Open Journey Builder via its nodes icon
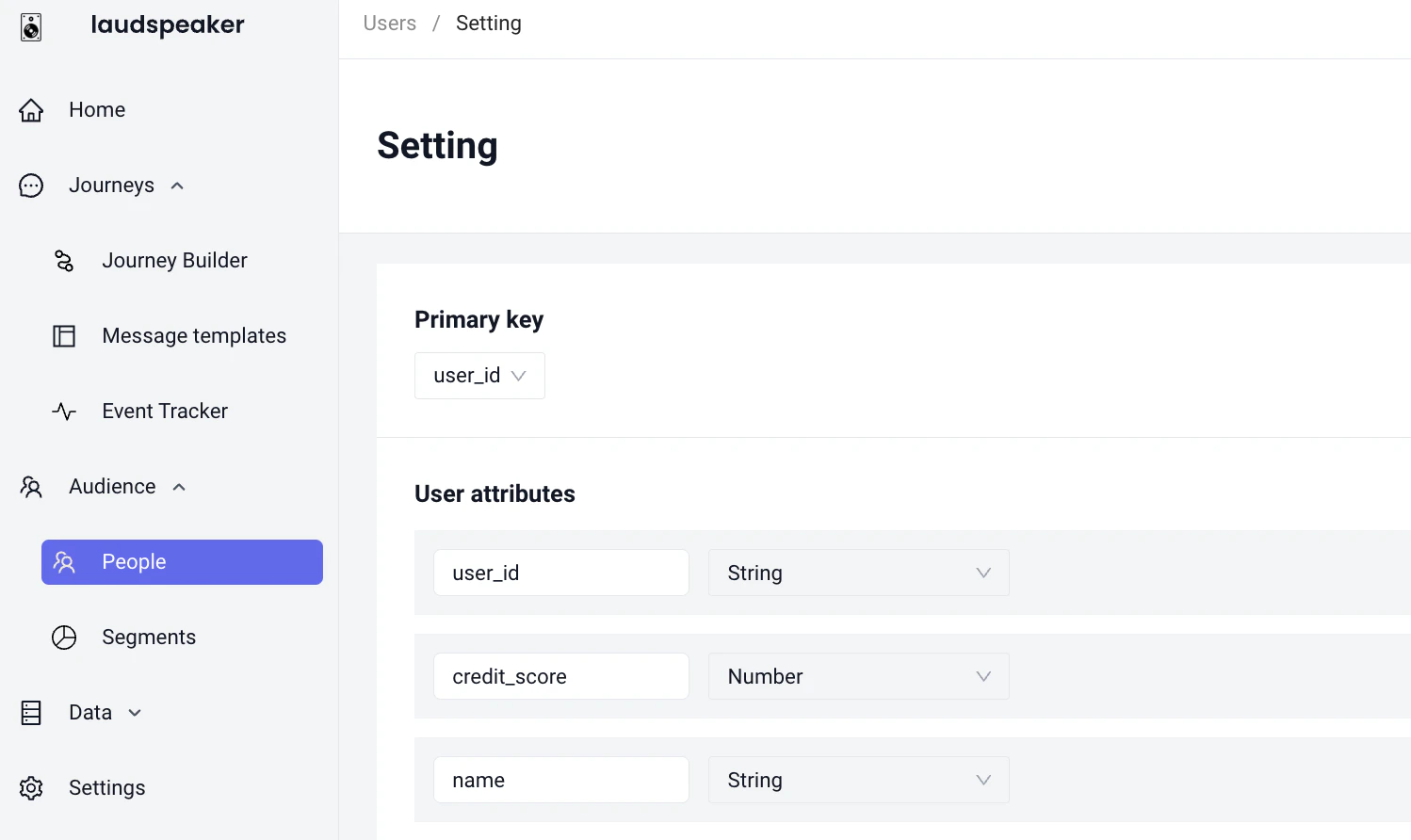The image size is (1411, 840). [63, 261]
